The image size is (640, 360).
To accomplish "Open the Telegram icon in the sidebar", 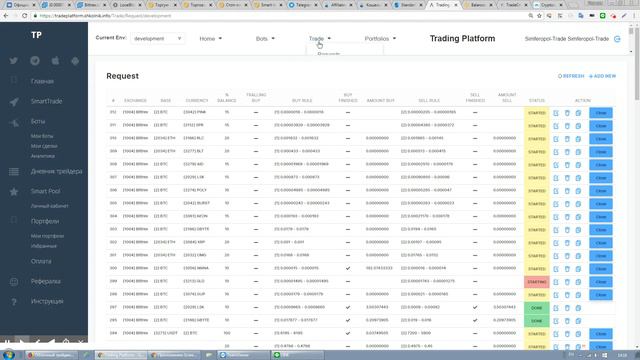I will (35, 61).
